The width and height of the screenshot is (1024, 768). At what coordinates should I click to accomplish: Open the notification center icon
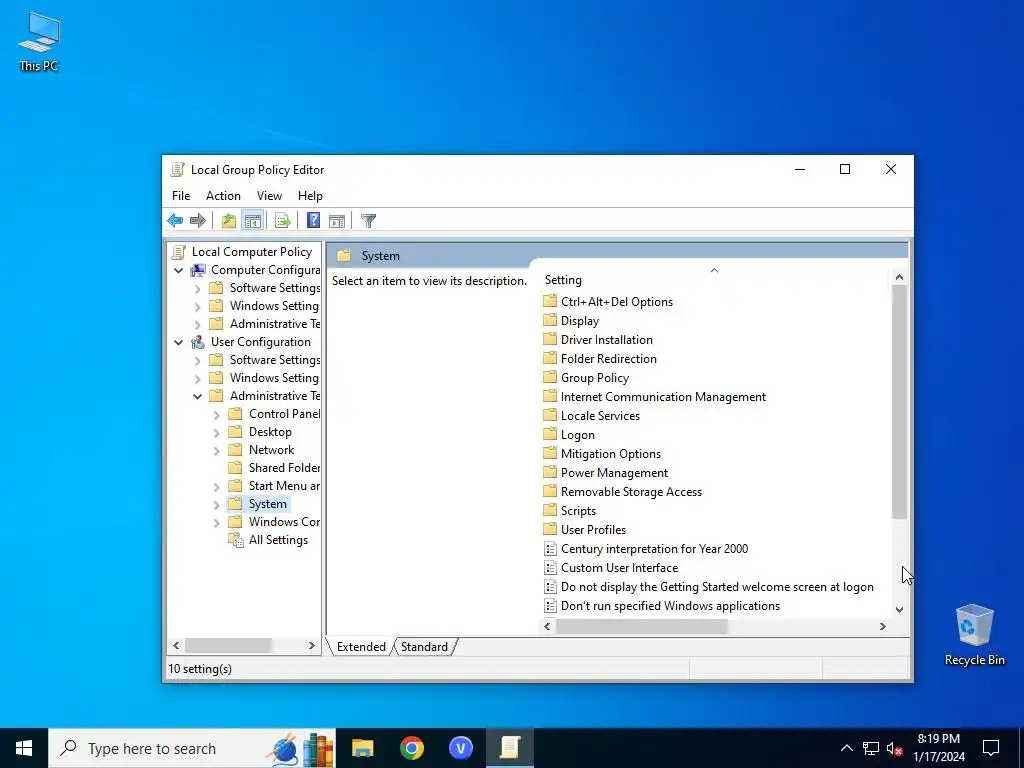click(991, 748)
